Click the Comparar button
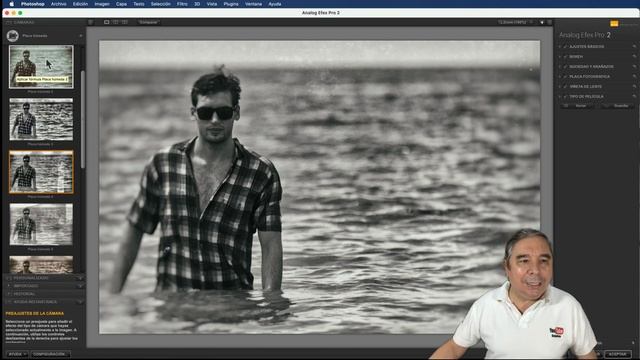640x360 pixels. pyautogui.click(x=148, y=22)
